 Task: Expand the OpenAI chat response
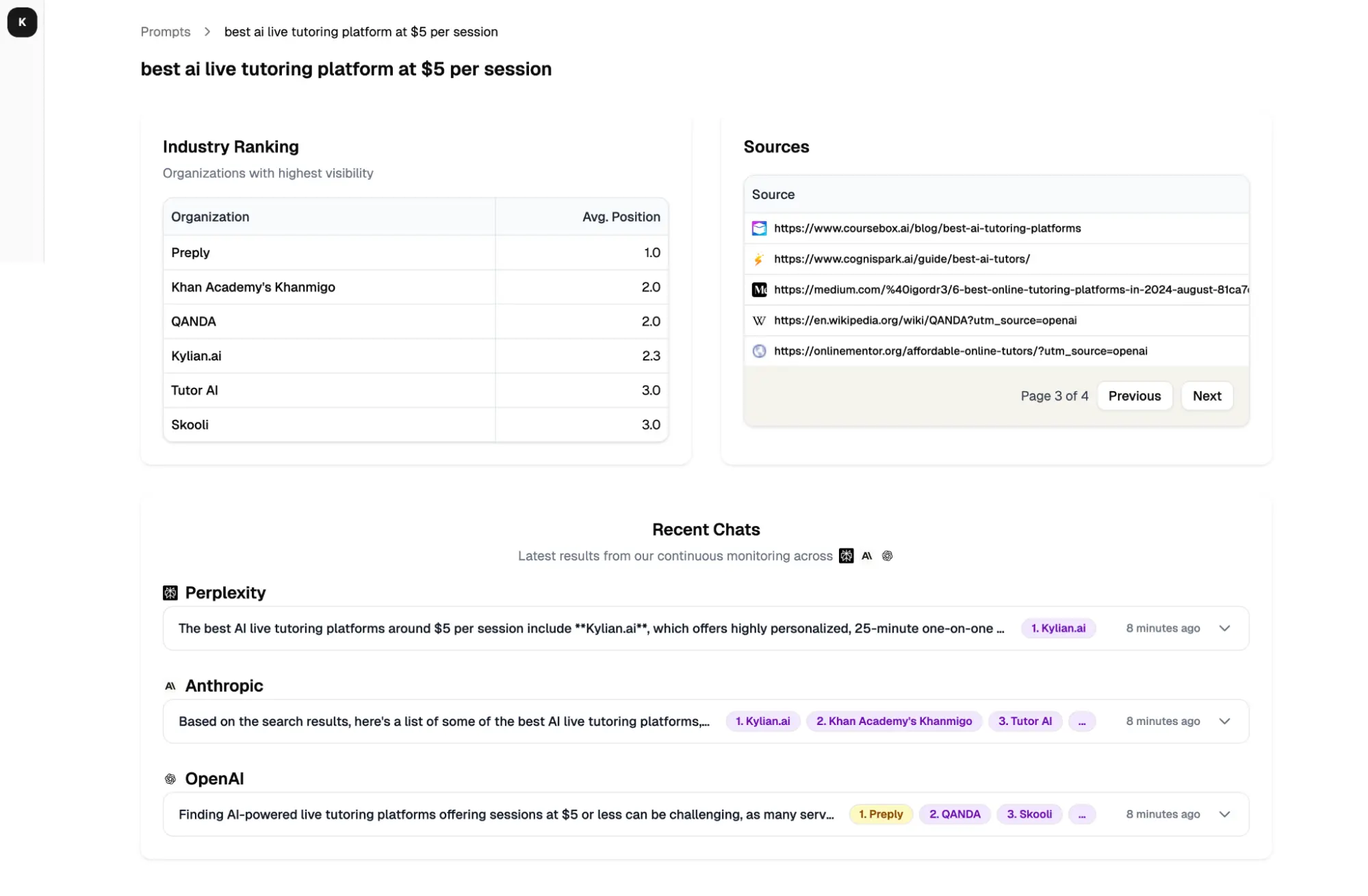click(1224, 814)
